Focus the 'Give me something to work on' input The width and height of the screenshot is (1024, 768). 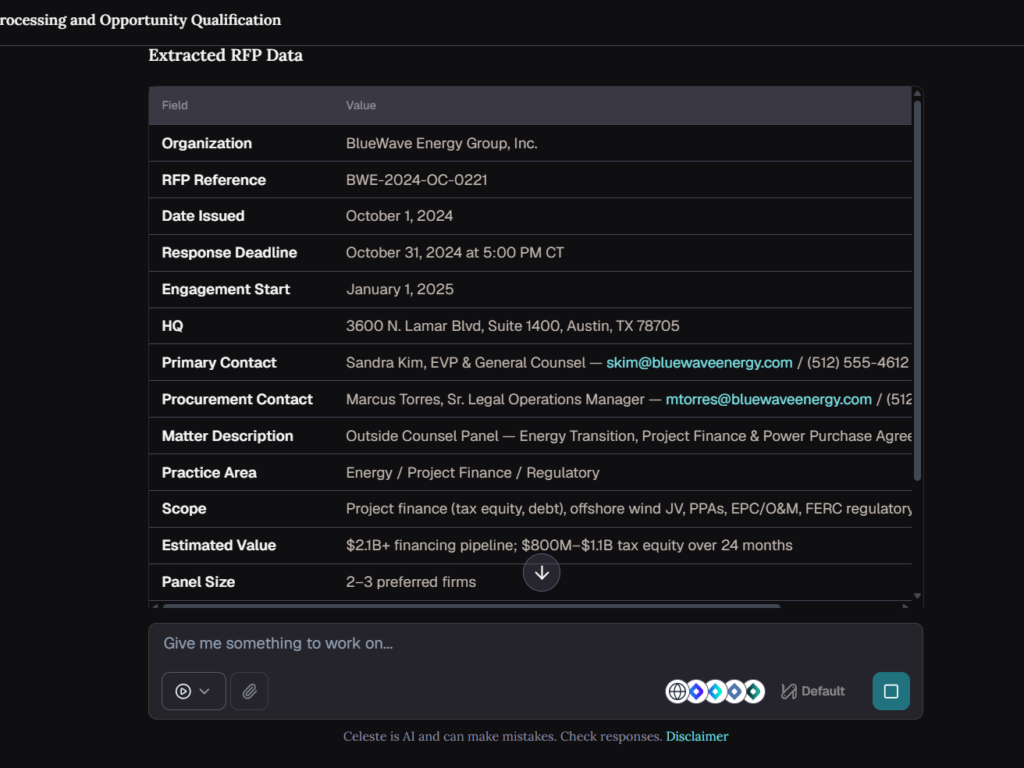click(x=536, y=643)
